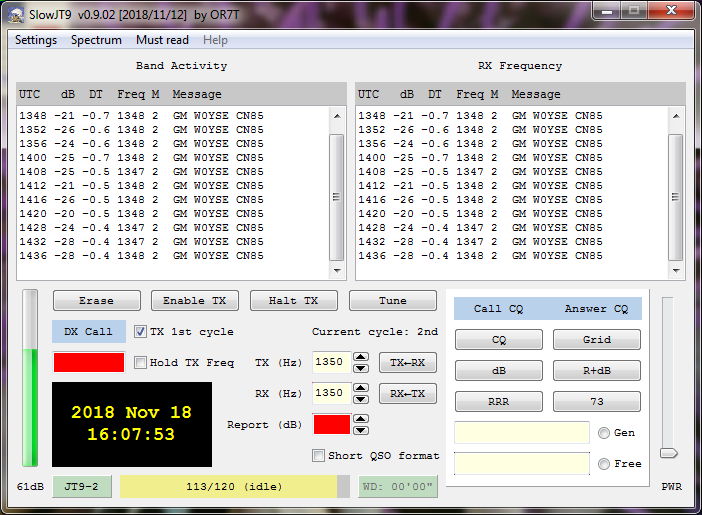The width and height of the screenshot is (702, 515).
Task: Decrease TX frequency with down arrow
Action: click(x=361, y=368)
